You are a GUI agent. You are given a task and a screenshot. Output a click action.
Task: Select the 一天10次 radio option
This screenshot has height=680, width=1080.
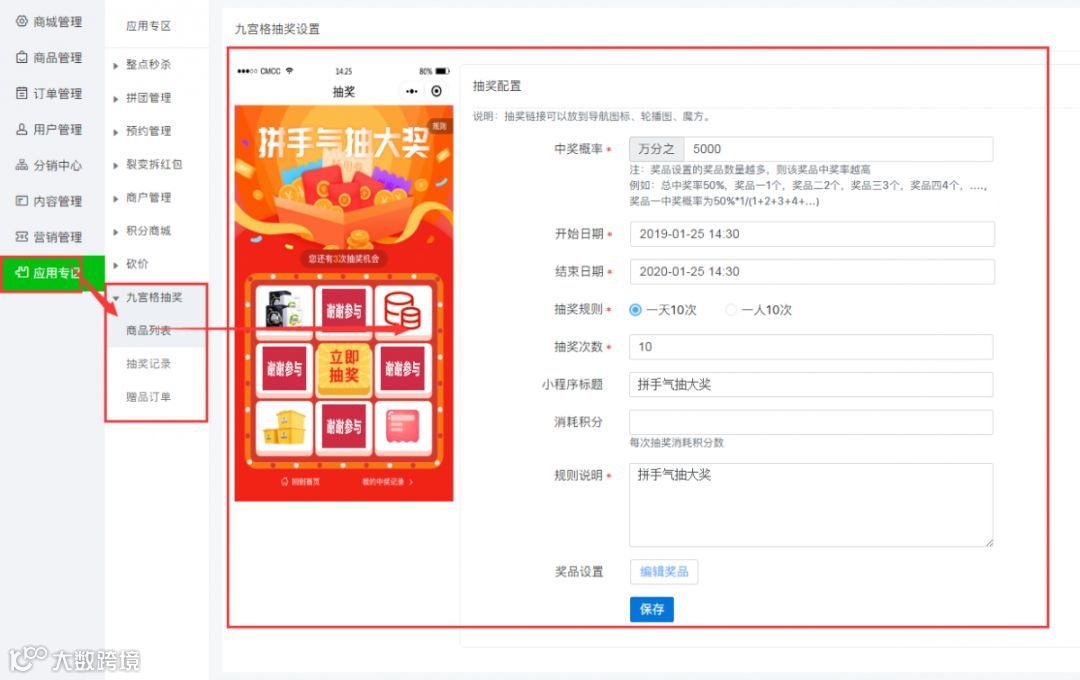pyautogui.click(x=635, y=310)
